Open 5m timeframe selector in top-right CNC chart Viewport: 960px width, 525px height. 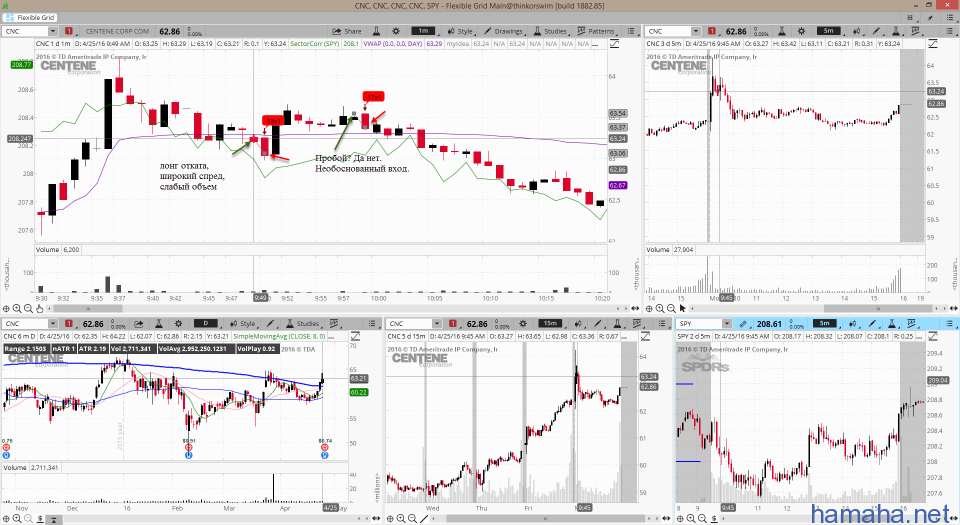828,31
